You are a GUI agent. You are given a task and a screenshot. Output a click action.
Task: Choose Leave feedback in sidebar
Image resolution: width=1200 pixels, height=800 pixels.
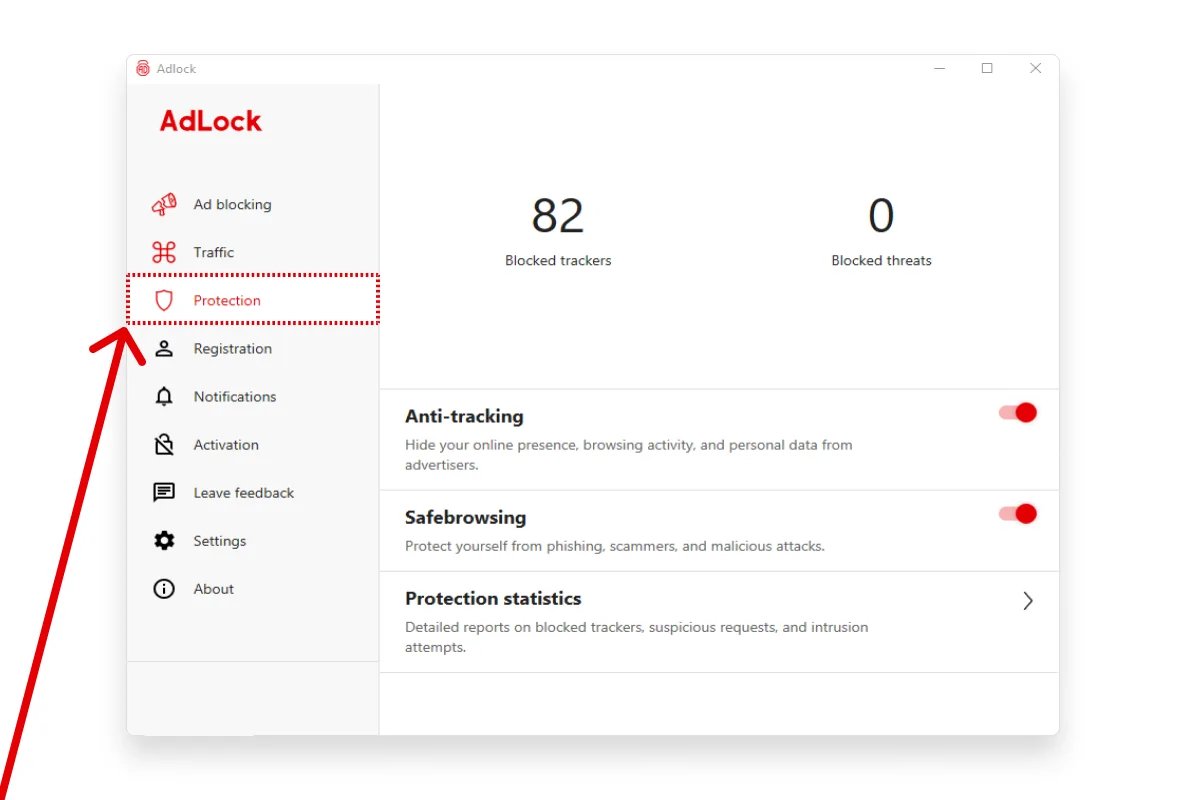(253, 492)
